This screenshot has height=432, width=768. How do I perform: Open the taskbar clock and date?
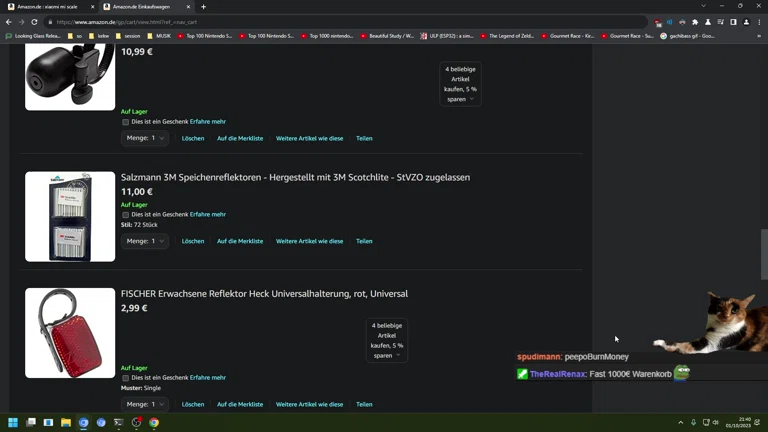pyautogui.click(x=738, y=422)
